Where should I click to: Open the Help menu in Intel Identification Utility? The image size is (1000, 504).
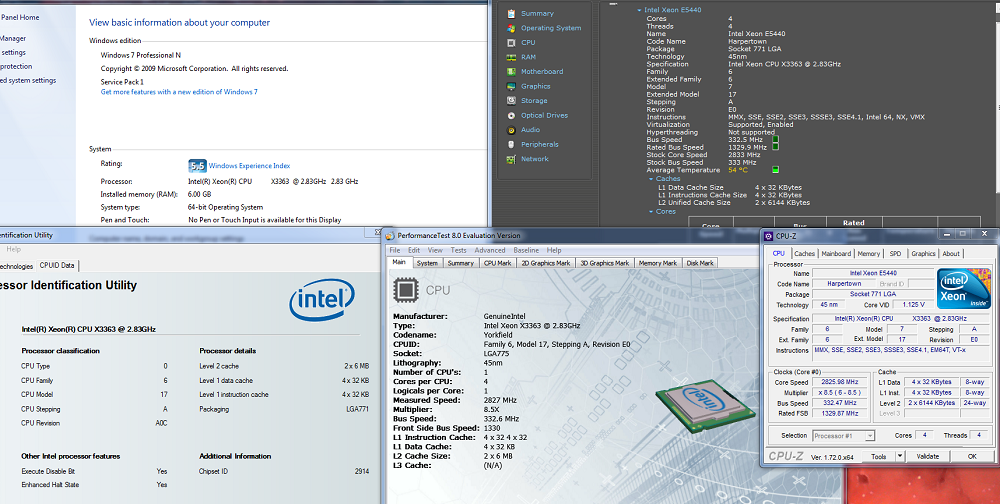click(13, 249)
